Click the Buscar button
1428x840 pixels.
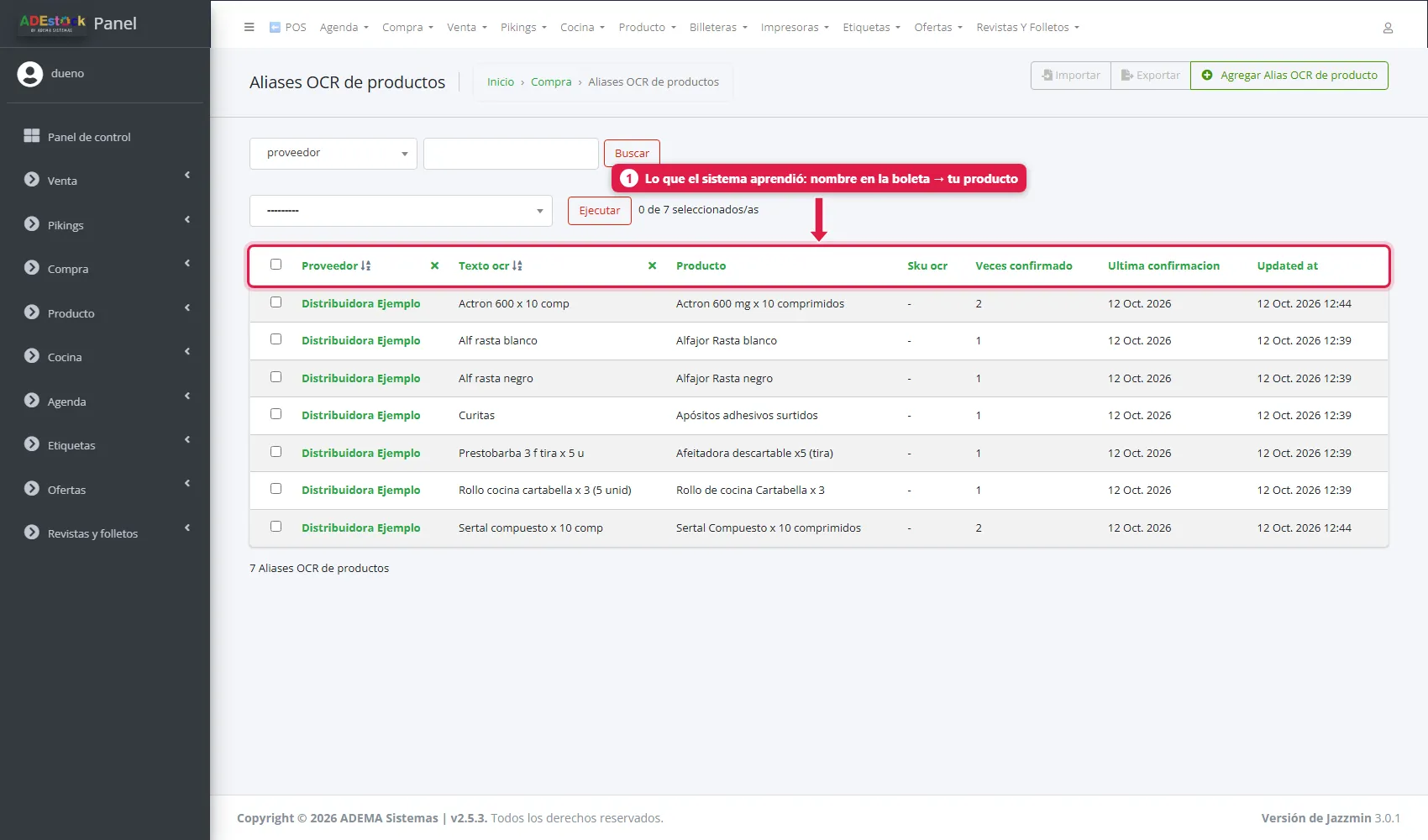pos(632,154)
